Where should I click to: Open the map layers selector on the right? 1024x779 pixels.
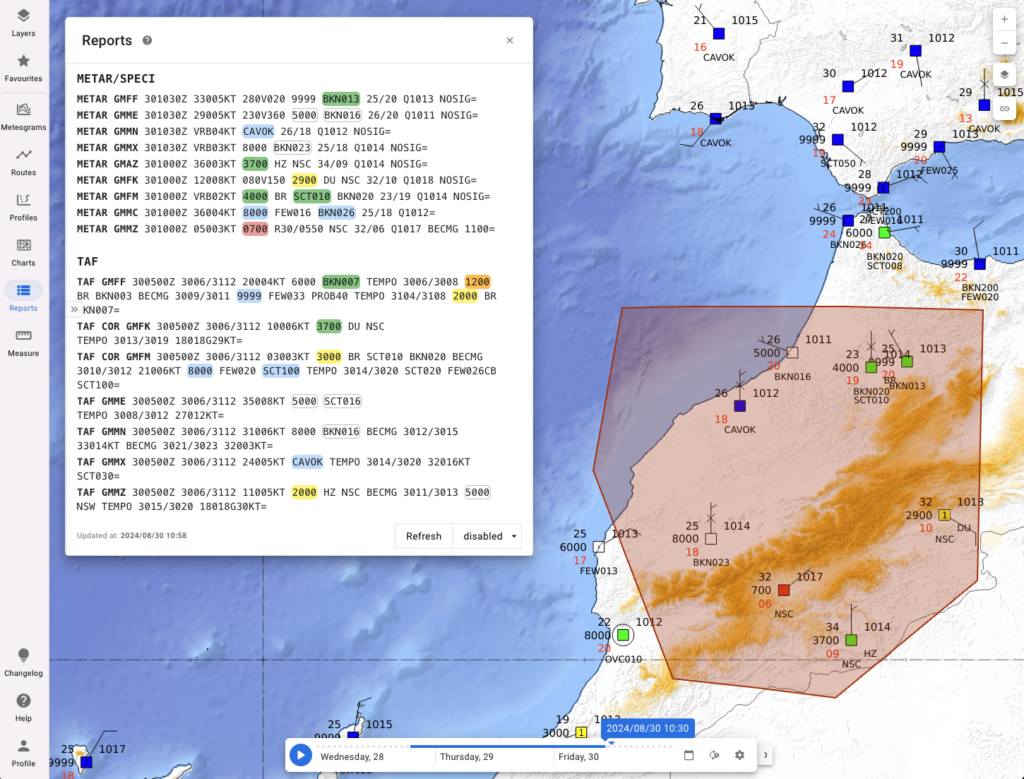click(x=1003, y=73)
